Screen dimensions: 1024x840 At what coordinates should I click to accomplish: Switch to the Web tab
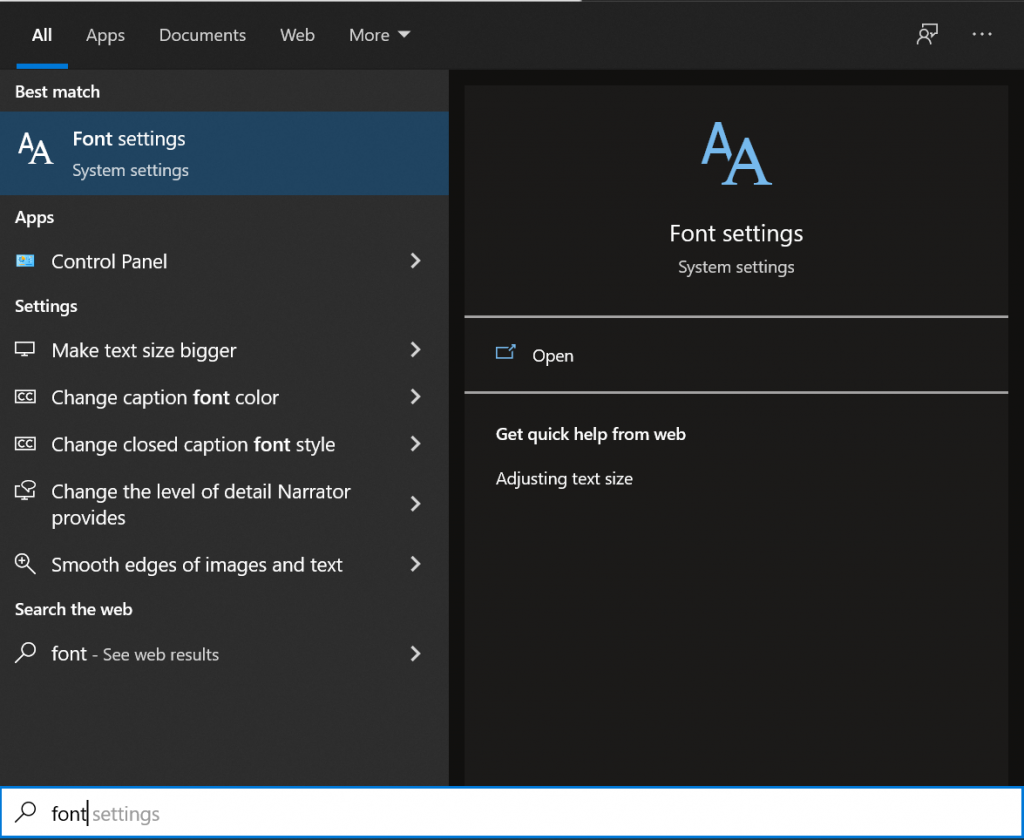tap(297, 34)
